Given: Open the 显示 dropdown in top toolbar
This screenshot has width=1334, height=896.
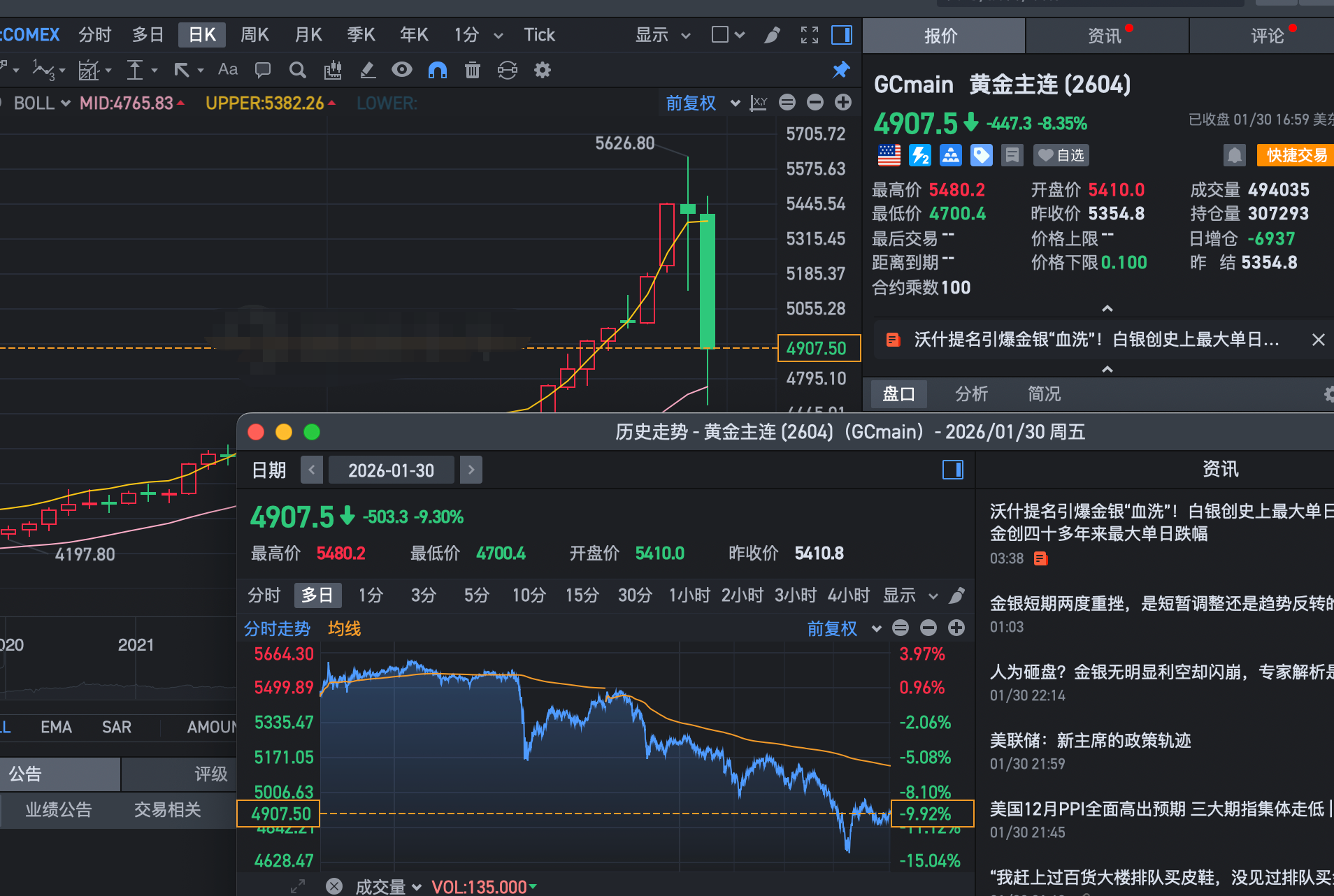Looking at the screenshot, I should [x=662, y=35].
